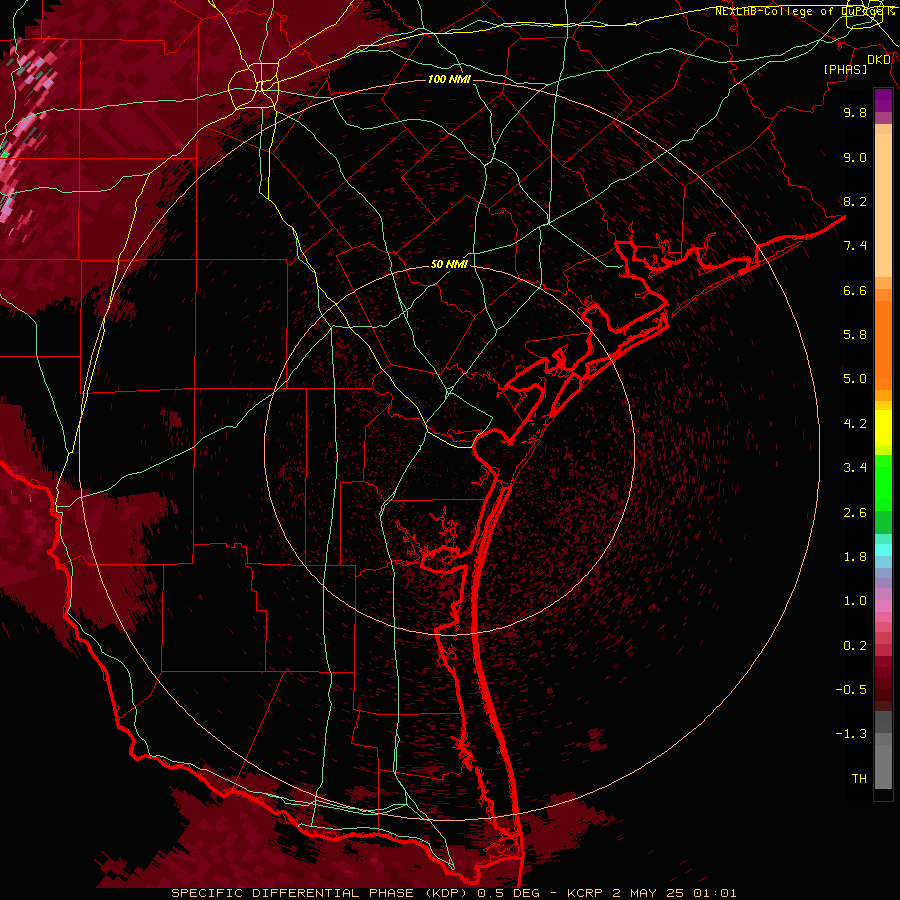Click the -0.5 legend value
The image size is (900, 900).
(851, 690)
